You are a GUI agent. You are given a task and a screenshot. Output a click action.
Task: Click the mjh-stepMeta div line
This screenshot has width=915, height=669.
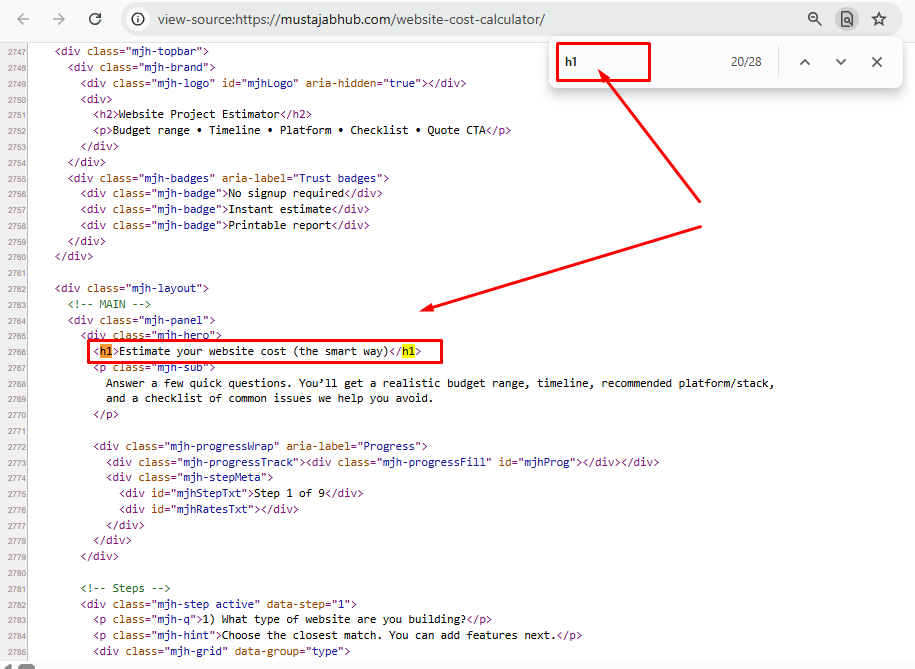click(190, 478)
